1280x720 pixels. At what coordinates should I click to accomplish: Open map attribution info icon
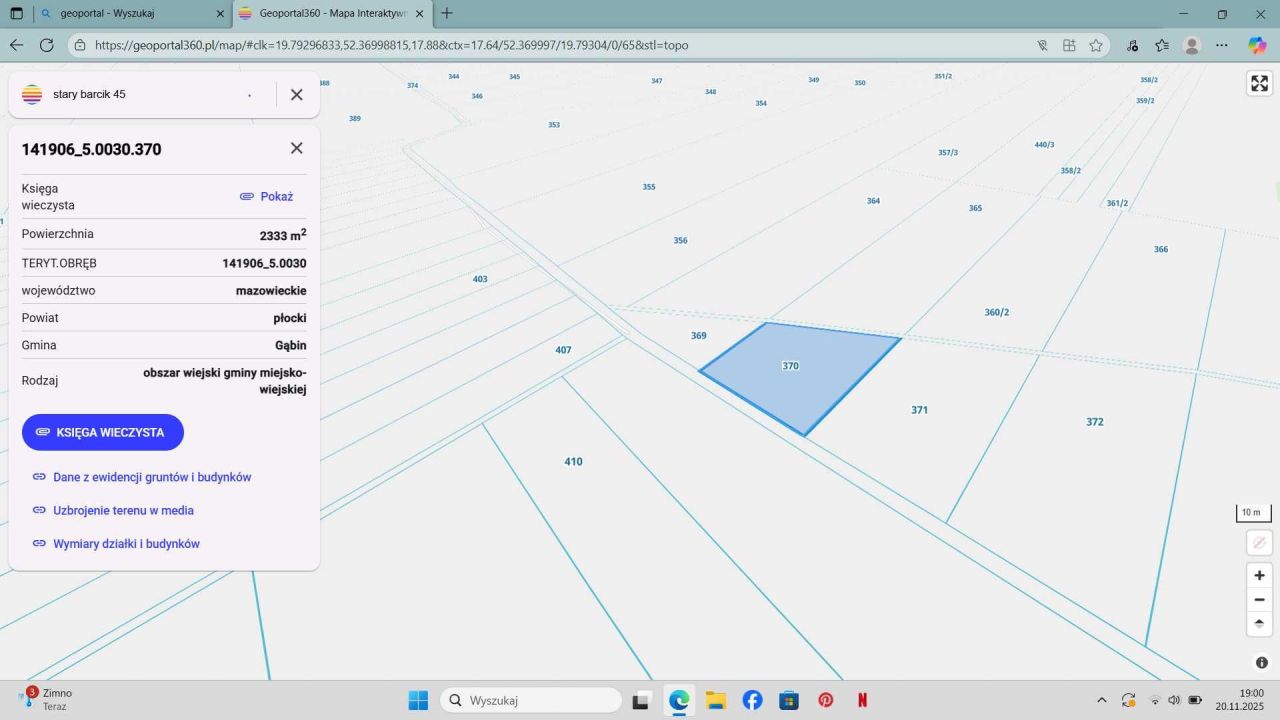coord(1262,663)
